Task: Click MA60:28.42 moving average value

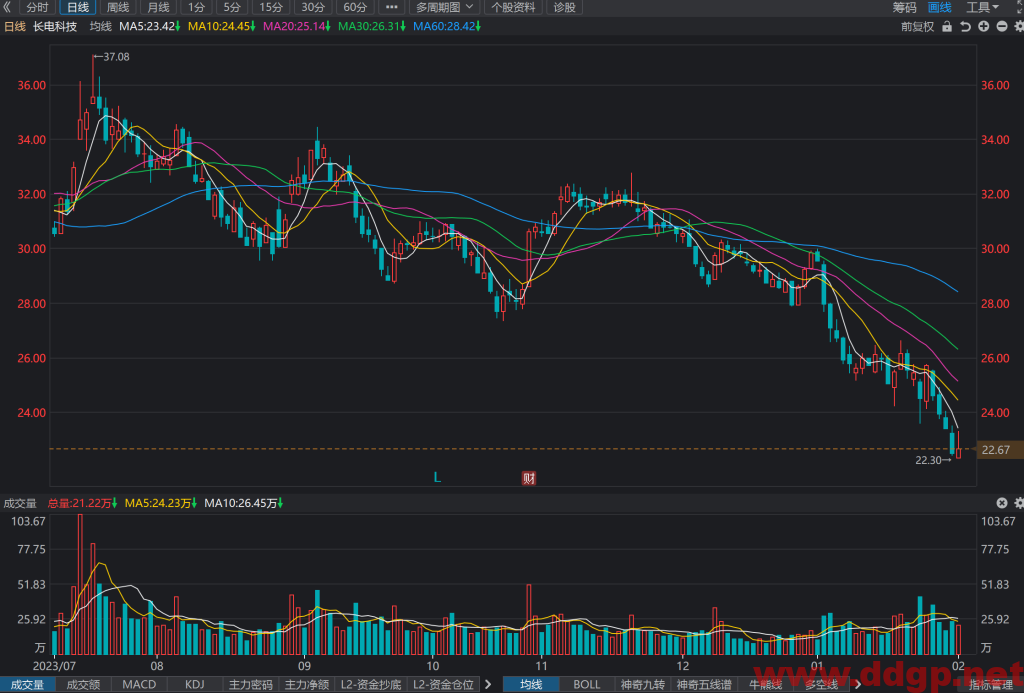Action: 447,27
